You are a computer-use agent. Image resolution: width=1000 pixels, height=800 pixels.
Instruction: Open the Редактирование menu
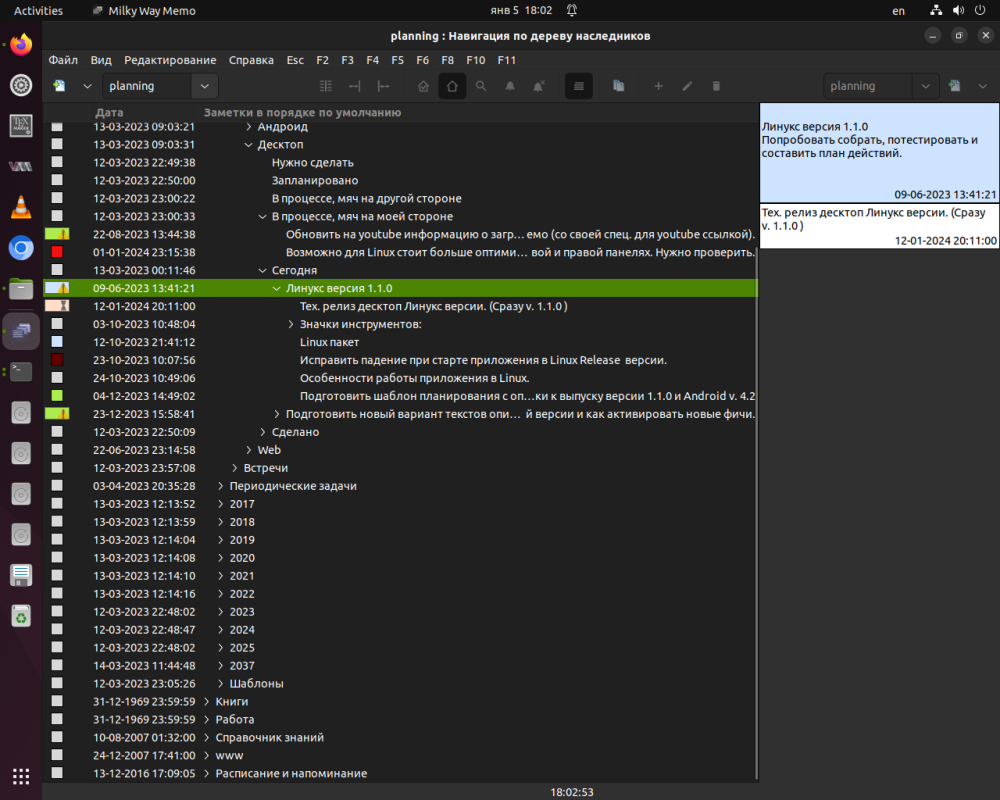pos(170,60)
